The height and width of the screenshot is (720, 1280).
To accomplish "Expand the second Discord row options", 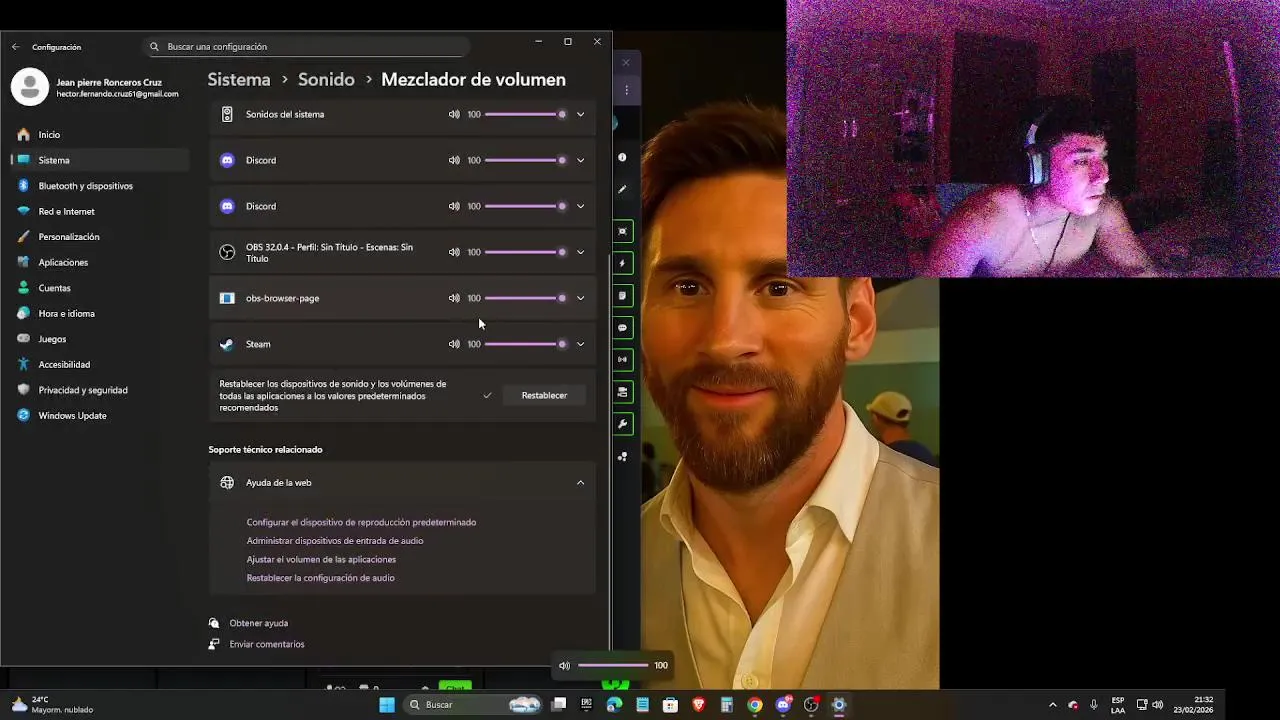I will click(580, 206).
